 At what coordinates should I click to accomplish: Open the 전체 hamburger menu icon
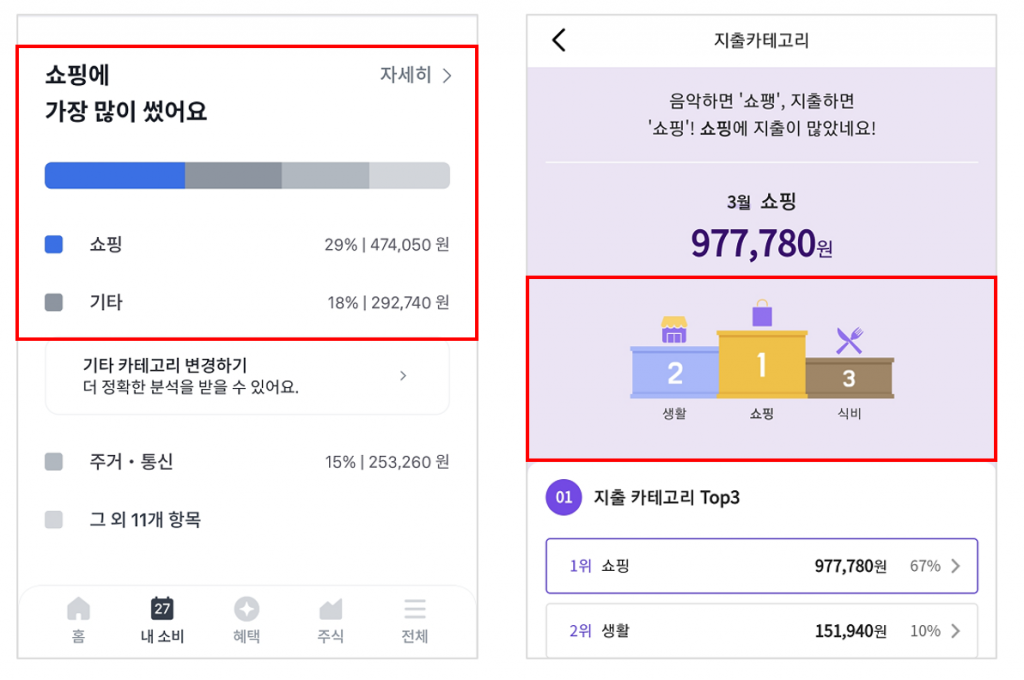pyautogui.click(x=415, y=609)
